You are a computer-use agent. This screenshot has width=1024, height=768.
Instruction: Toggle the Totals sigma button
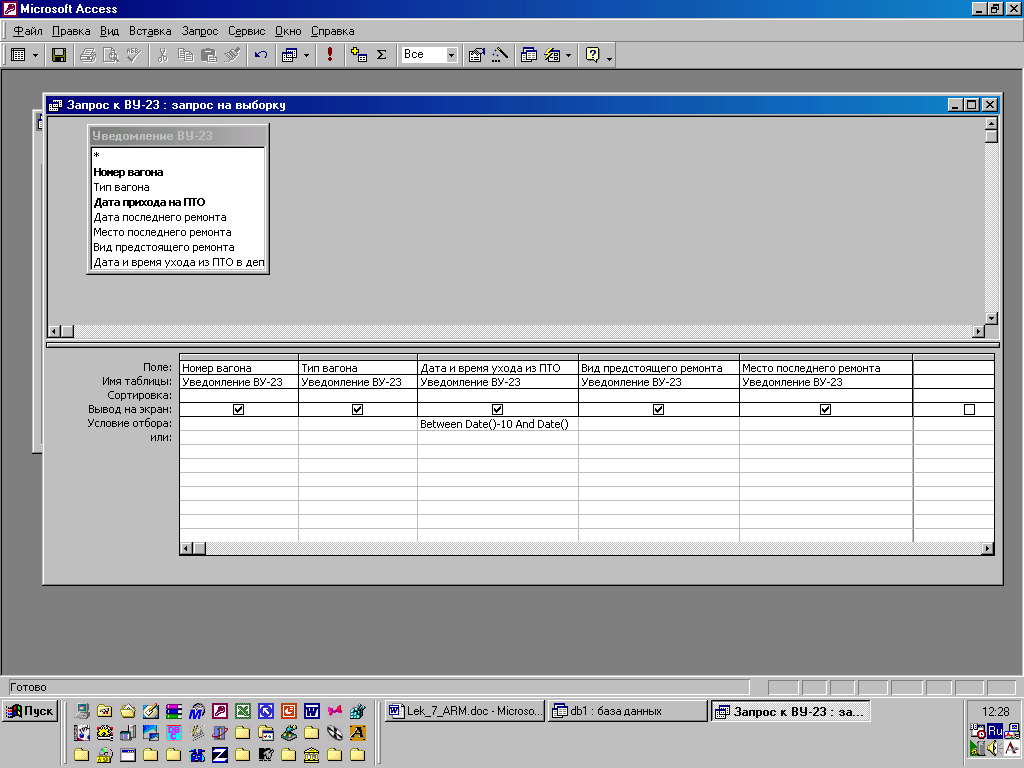pos(382,56)
